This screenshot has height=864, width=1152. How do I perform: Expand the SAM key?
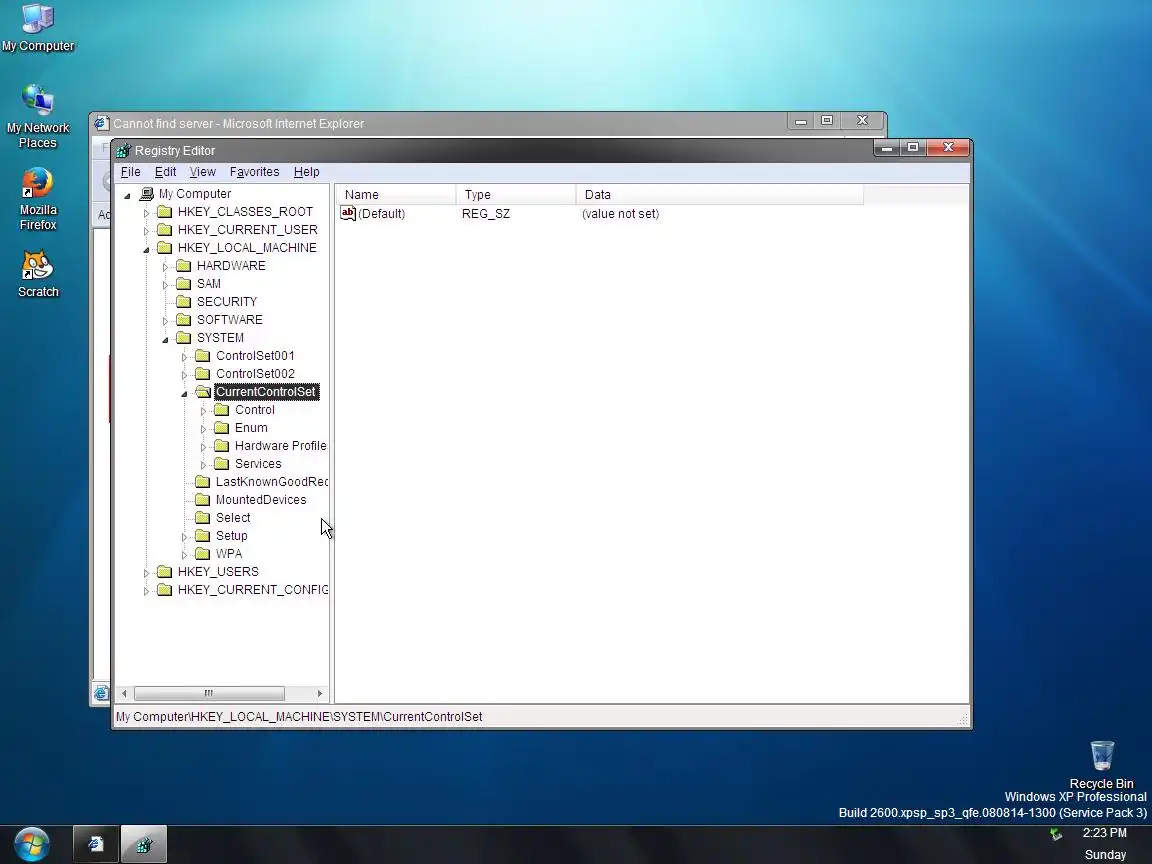click(x=165, y=284)
